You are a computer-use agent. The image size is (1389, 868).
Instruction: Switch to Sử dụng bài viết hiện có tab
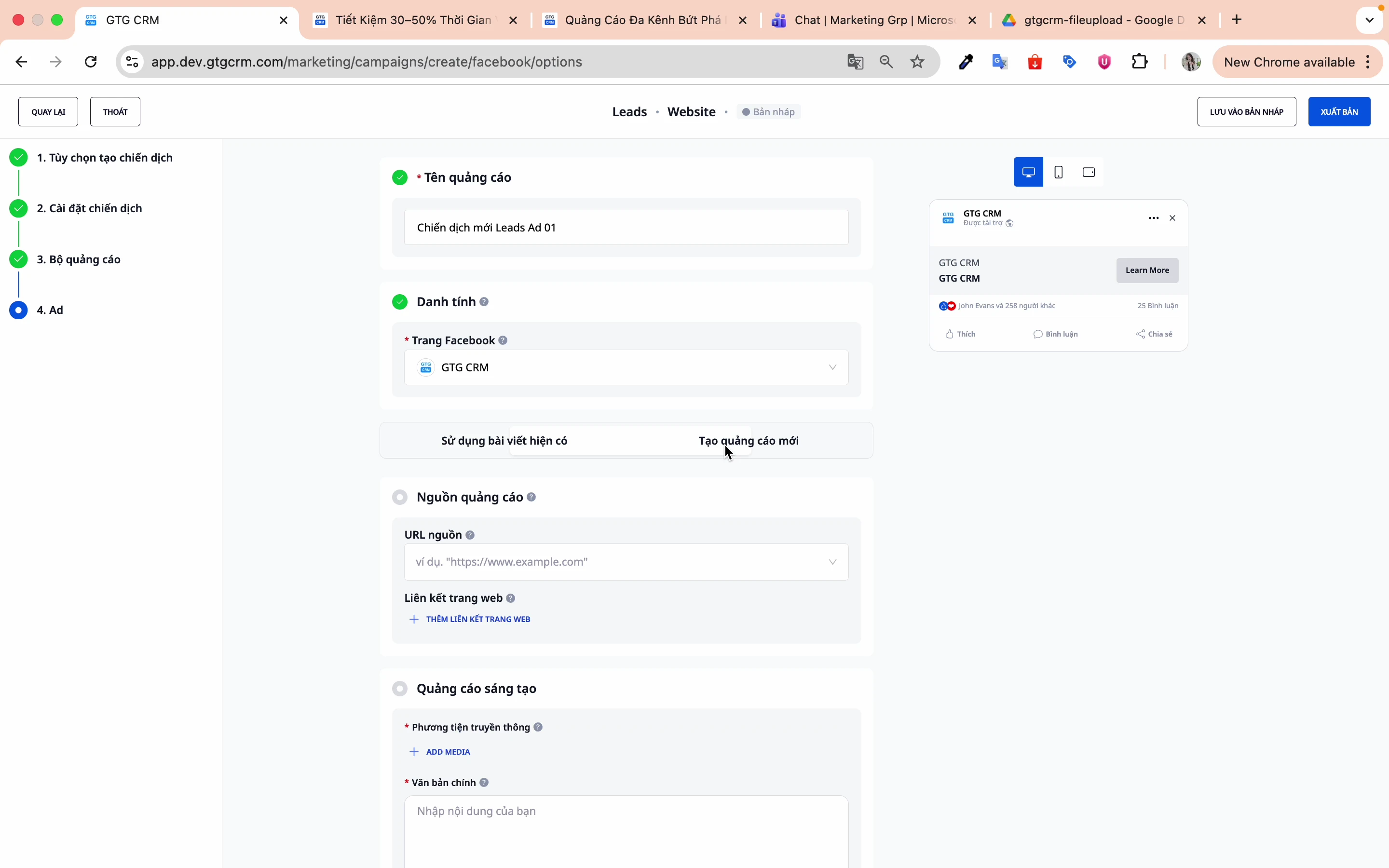click(x=504, y=441)
